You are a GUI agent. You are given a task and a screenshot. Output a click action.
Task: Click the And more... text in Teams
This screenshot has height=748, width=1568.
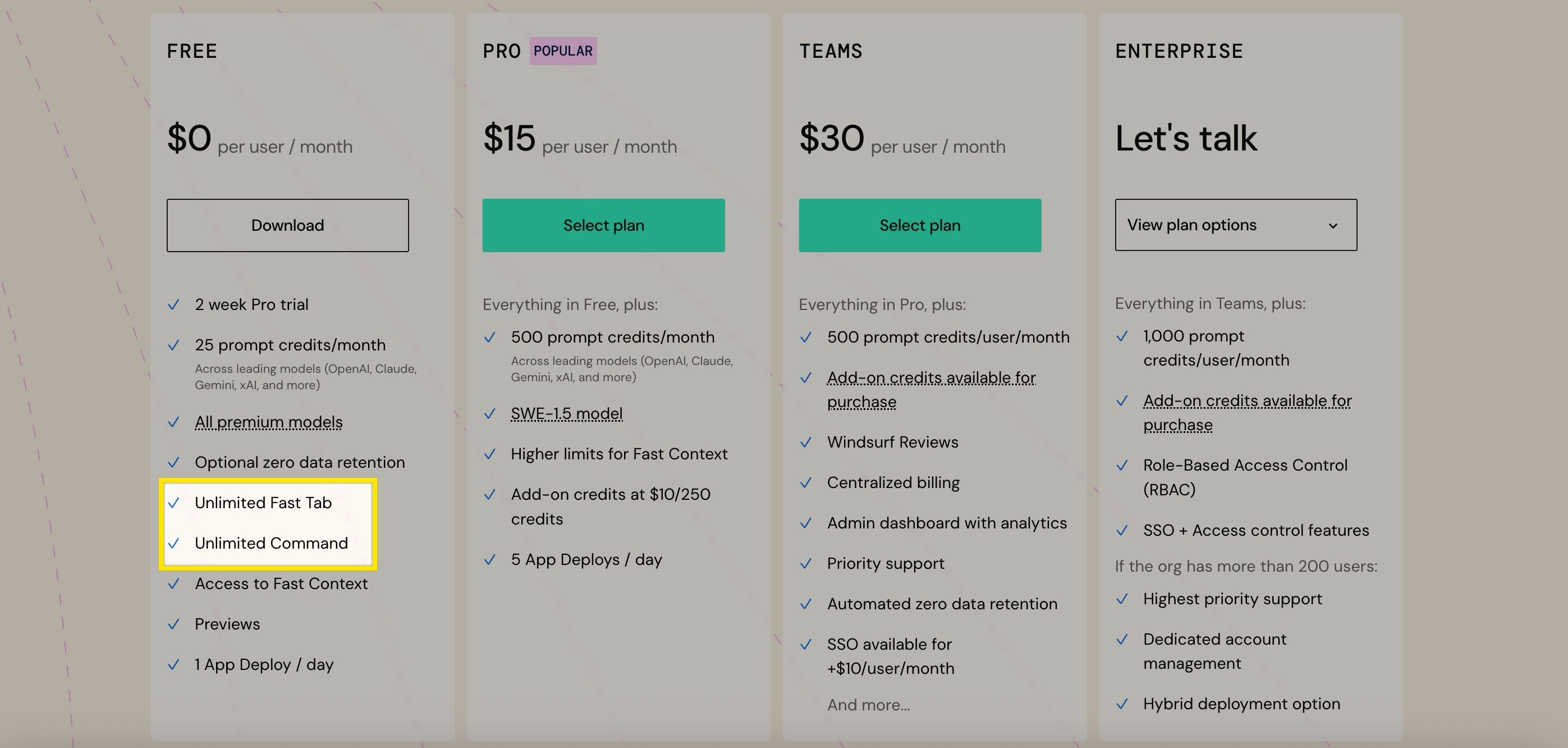tap(868, 705)
